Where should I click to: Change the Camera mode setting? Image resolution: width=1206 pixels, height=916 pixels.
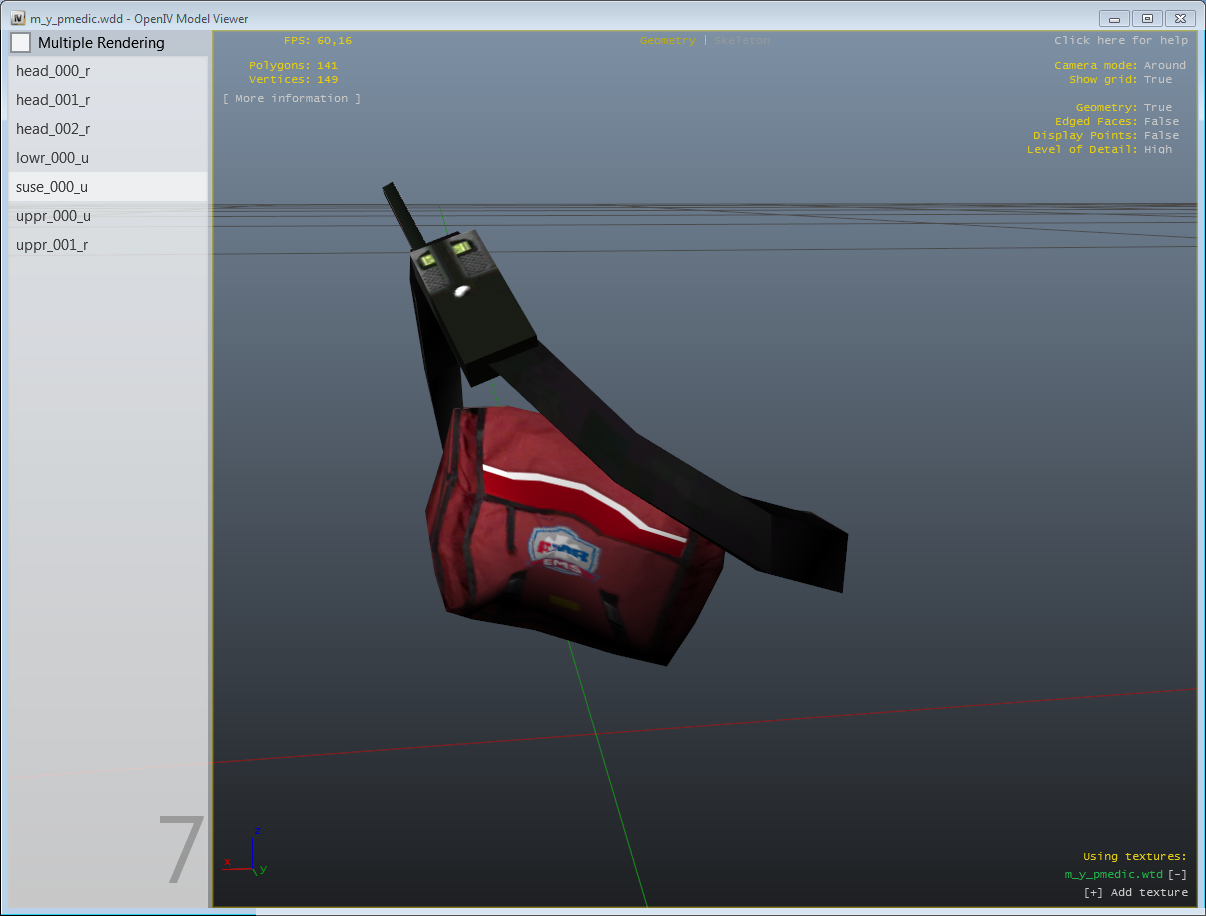[1164, 66]
